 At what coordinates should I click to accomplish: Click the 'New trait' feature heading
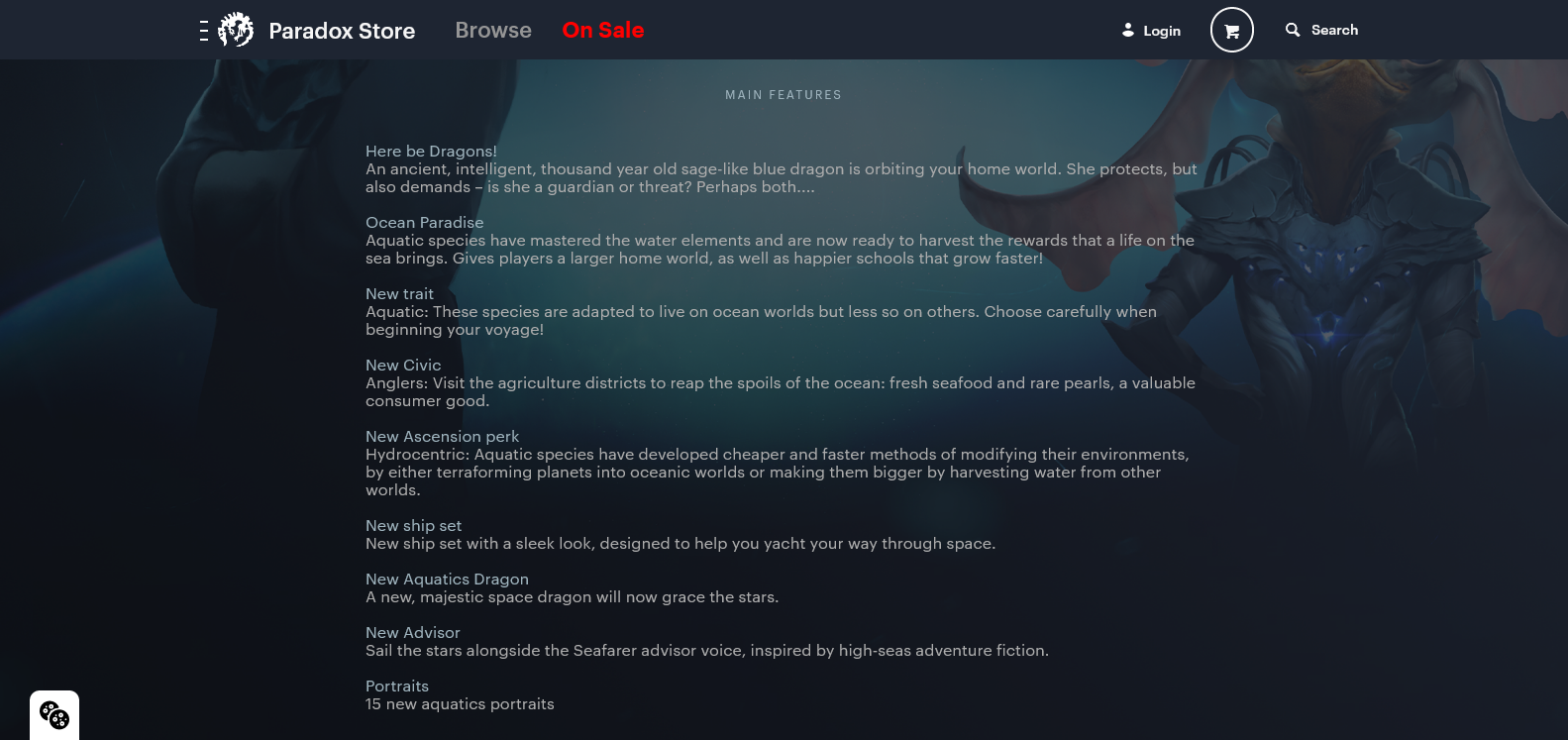399,293
